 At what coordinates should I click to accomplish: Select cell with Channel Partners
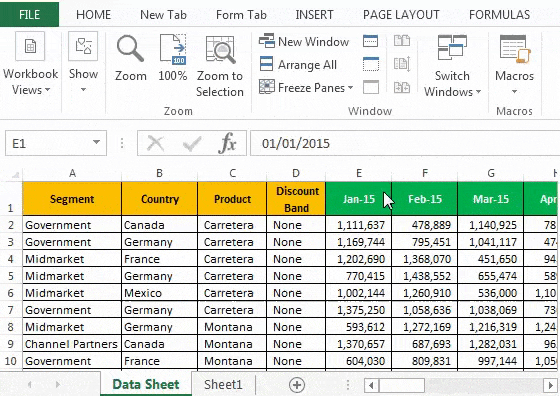pos(72,344)
